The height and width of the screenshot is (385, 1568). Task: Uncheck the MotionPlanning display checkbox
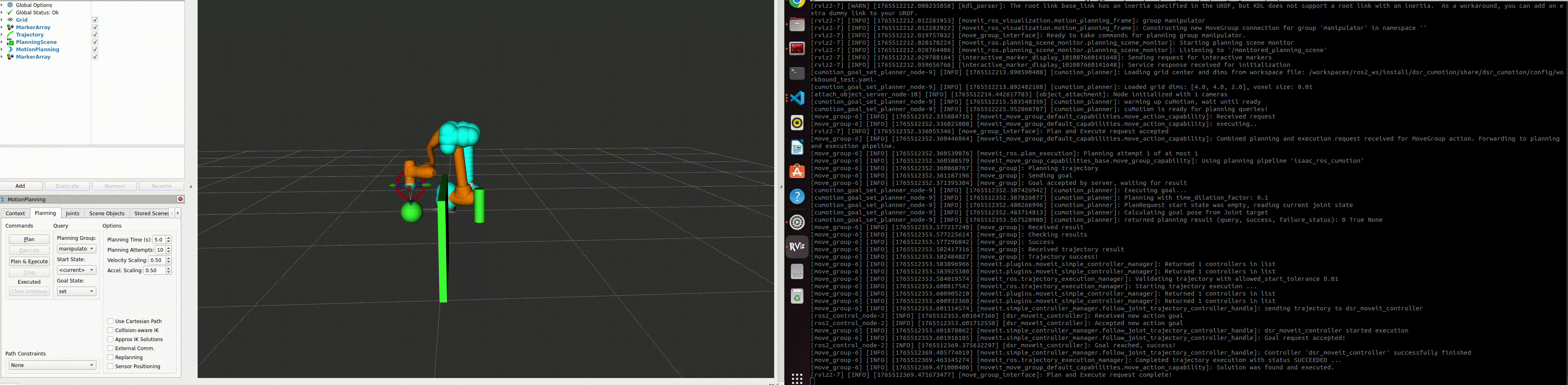[x=95, y=49]
